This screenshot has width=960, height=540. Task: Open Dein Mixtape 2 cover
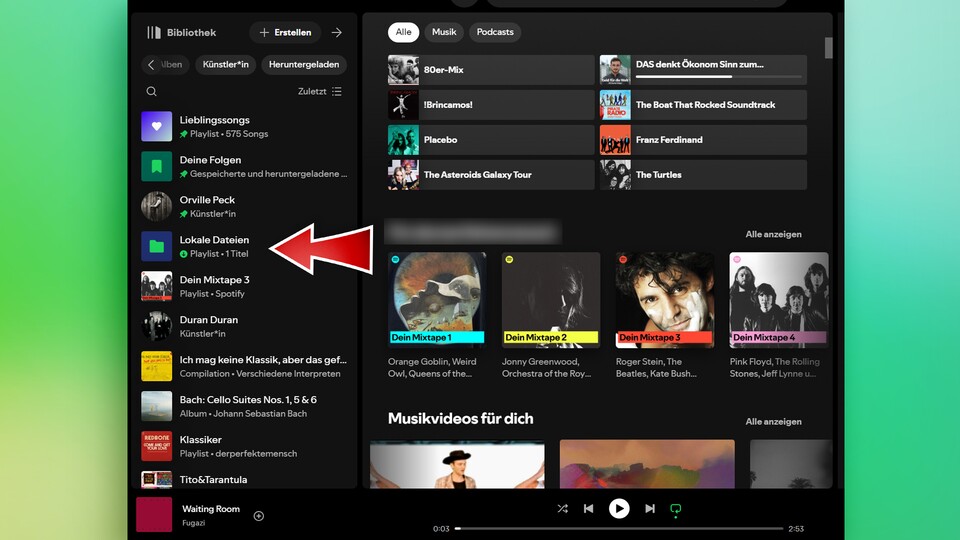point(551,300)
